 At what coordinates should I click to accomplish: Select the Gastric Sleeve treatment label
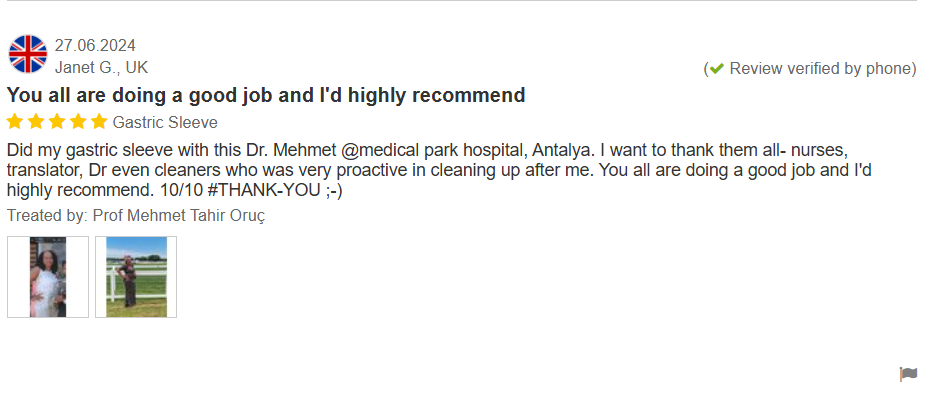(165, 123)
